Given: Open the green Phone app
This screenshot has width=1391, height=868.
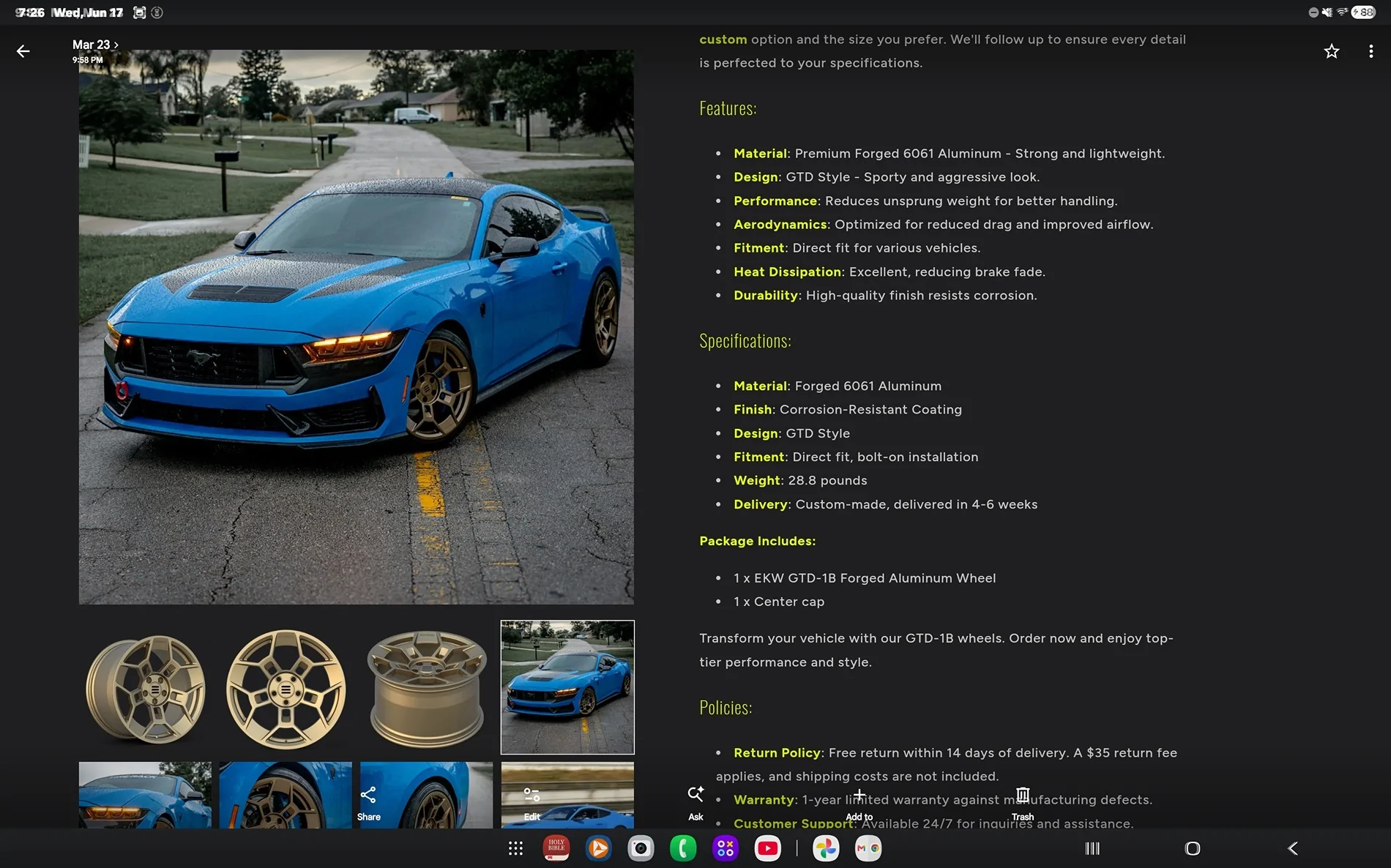Looking at the screenshot, I should tap(683, 848).
